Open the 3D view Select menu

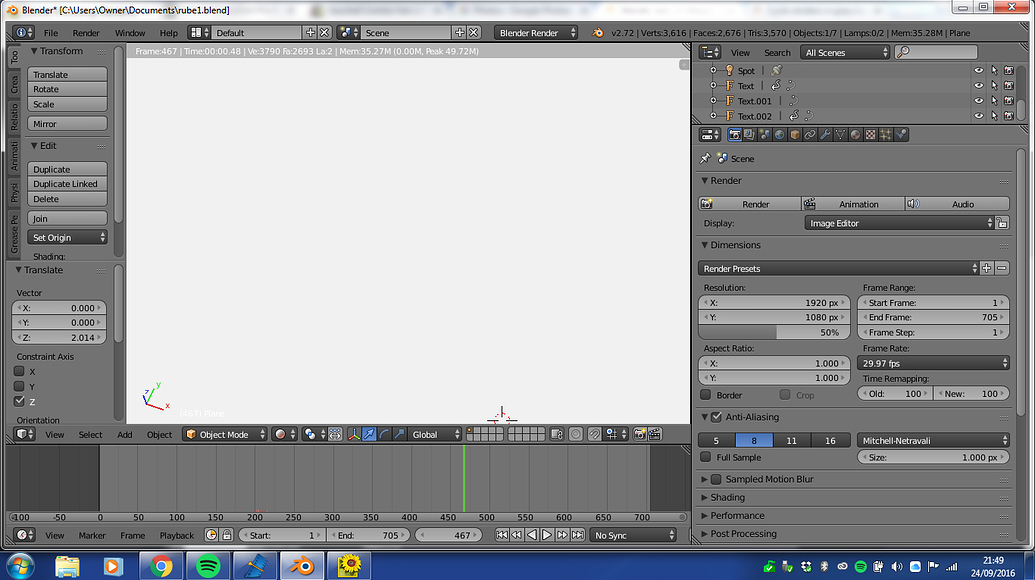point(90,435)
